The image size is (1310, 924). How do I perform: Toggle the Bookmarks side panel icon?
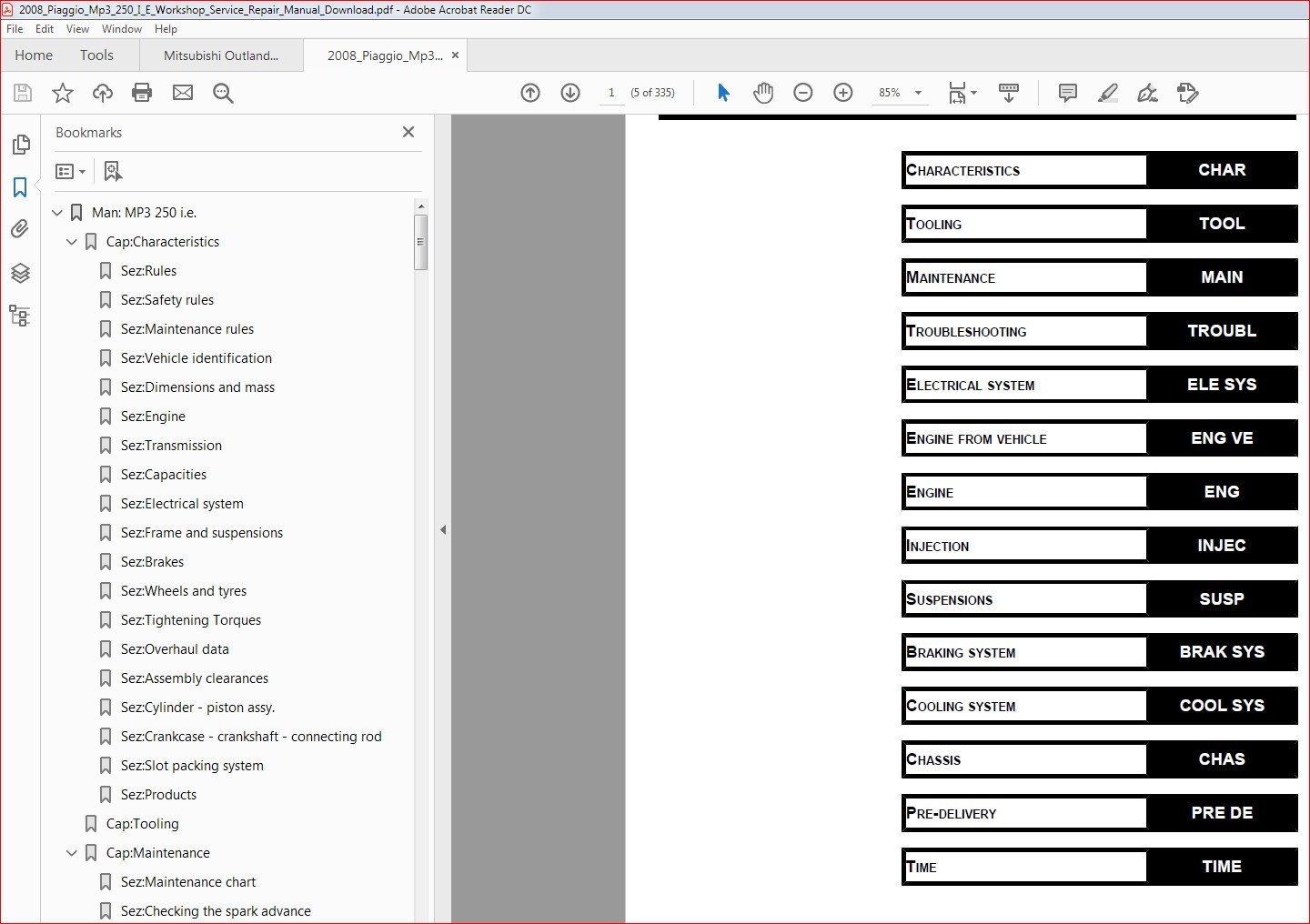pyautogui.click(x=20, y=187)
